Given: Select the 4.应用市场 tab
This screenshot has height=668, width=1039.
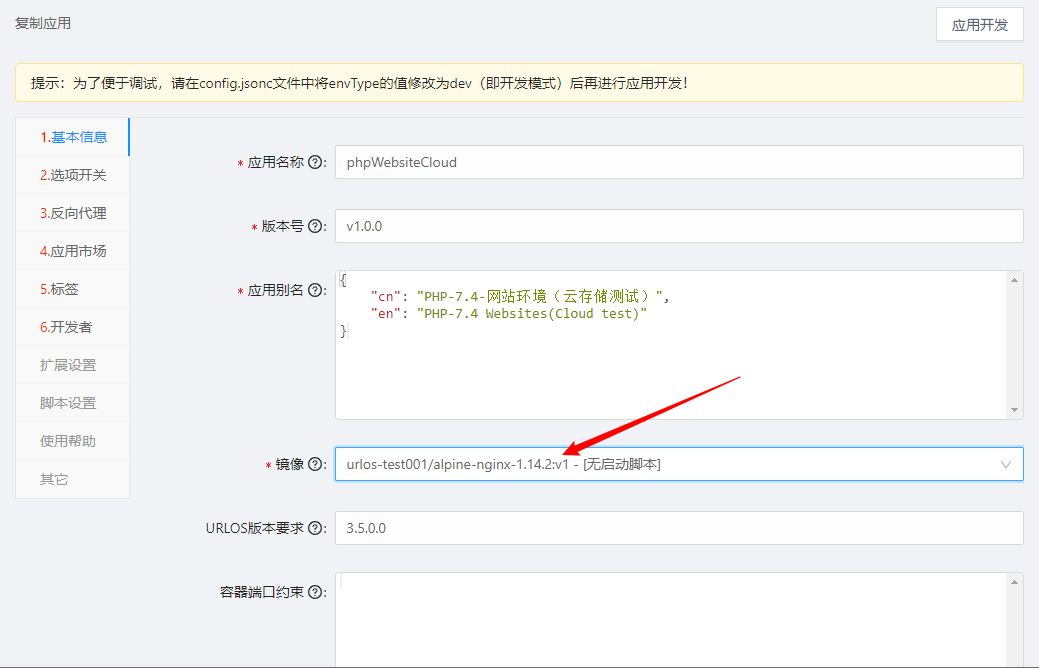Looking at the screenshot, I should tap(73, 251).
